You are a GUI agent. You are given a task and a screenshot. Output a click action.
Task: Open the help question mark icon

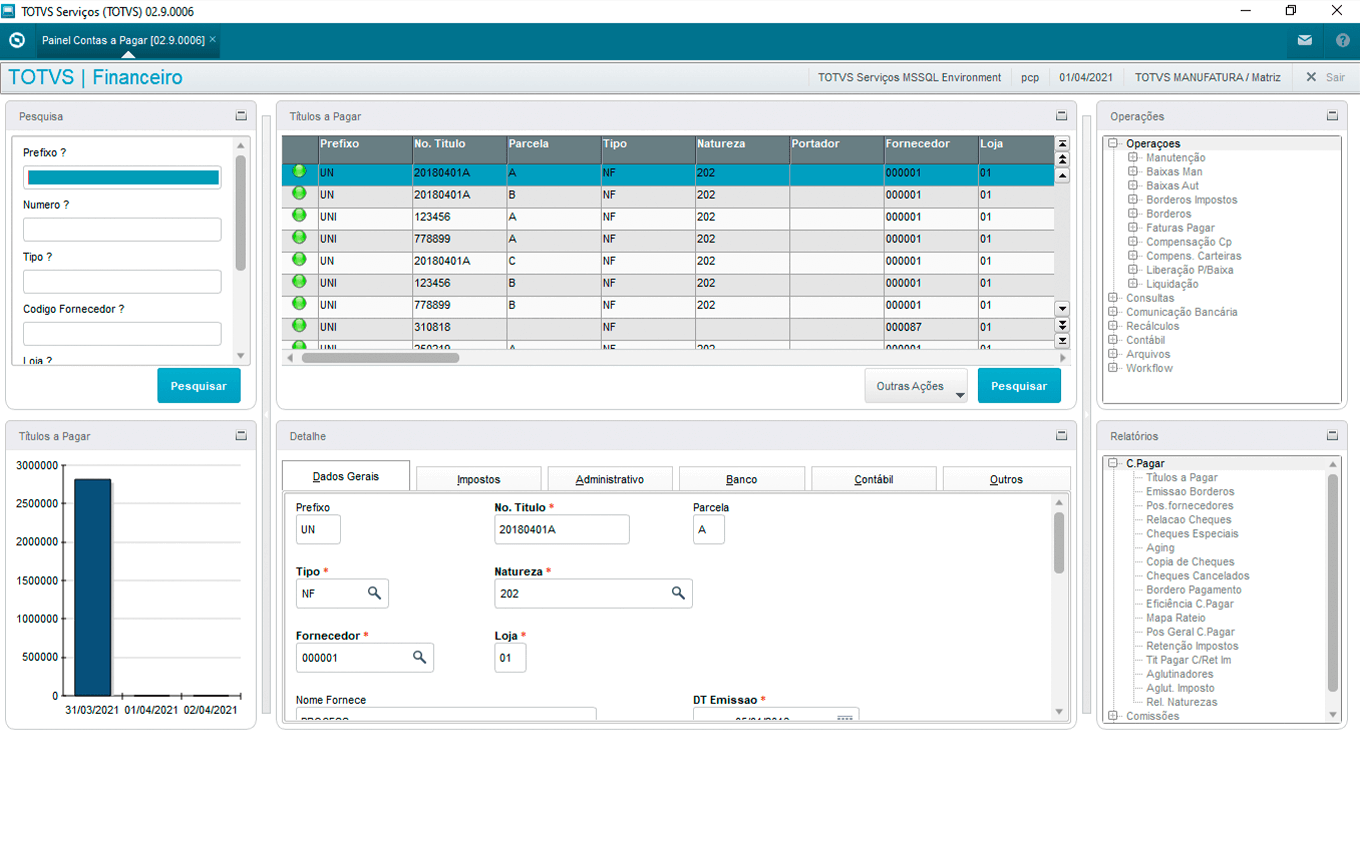point(1342,41)
